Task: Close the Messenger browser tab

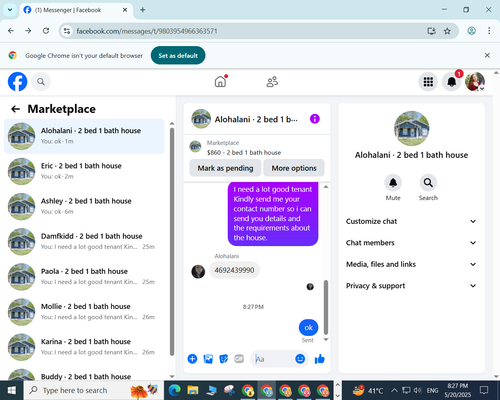Action: click(x=125, y=10)
